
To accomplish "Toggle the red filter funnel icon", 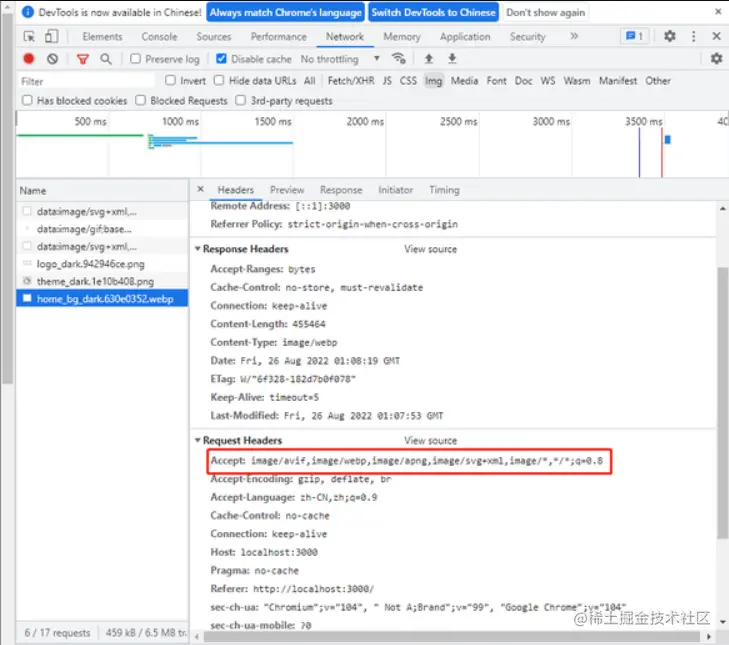I will click(83, 59).
